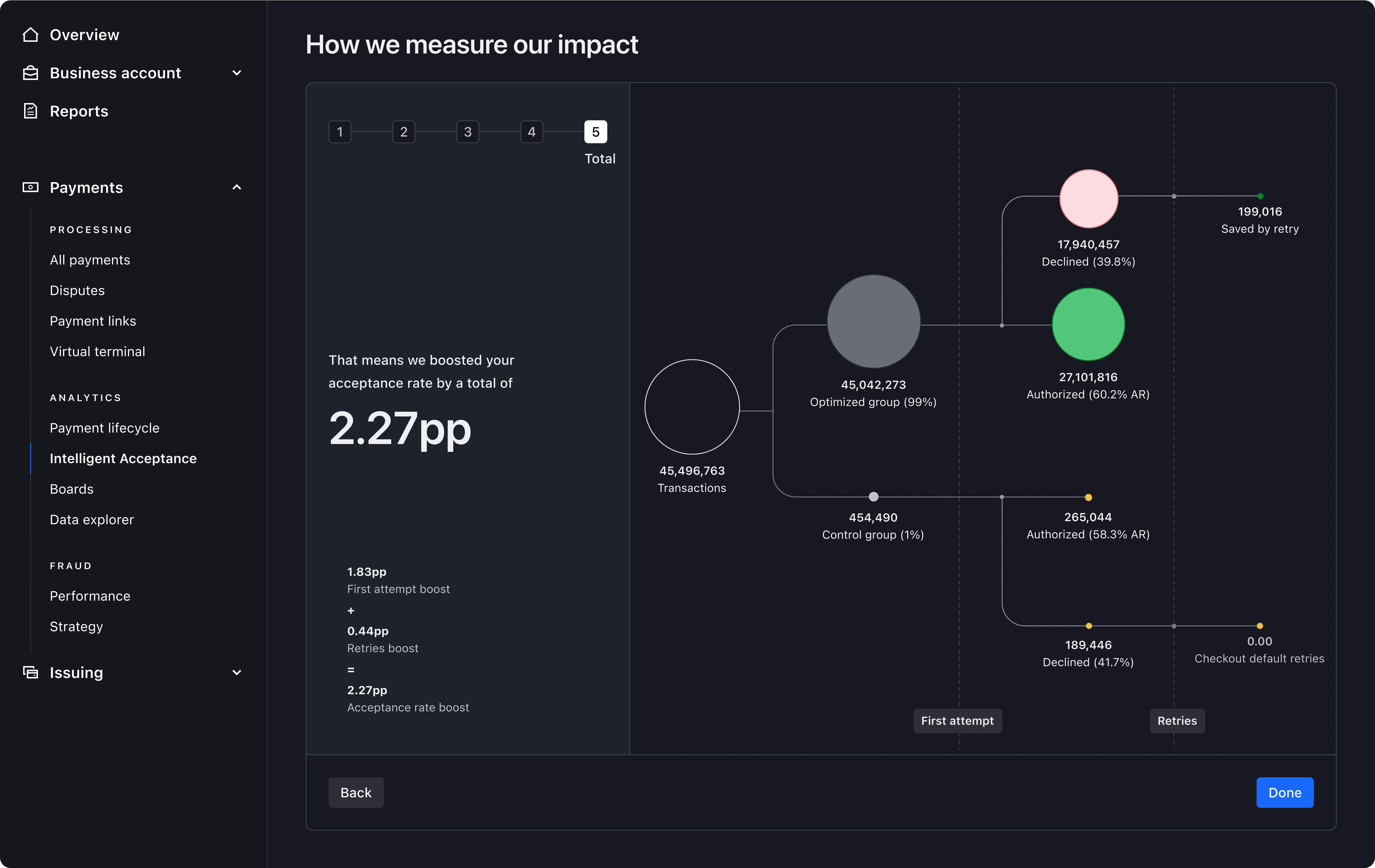The image size is (1375, 868).
Task: Open Payment lifecycle analytics
Action: pos(105,428)
